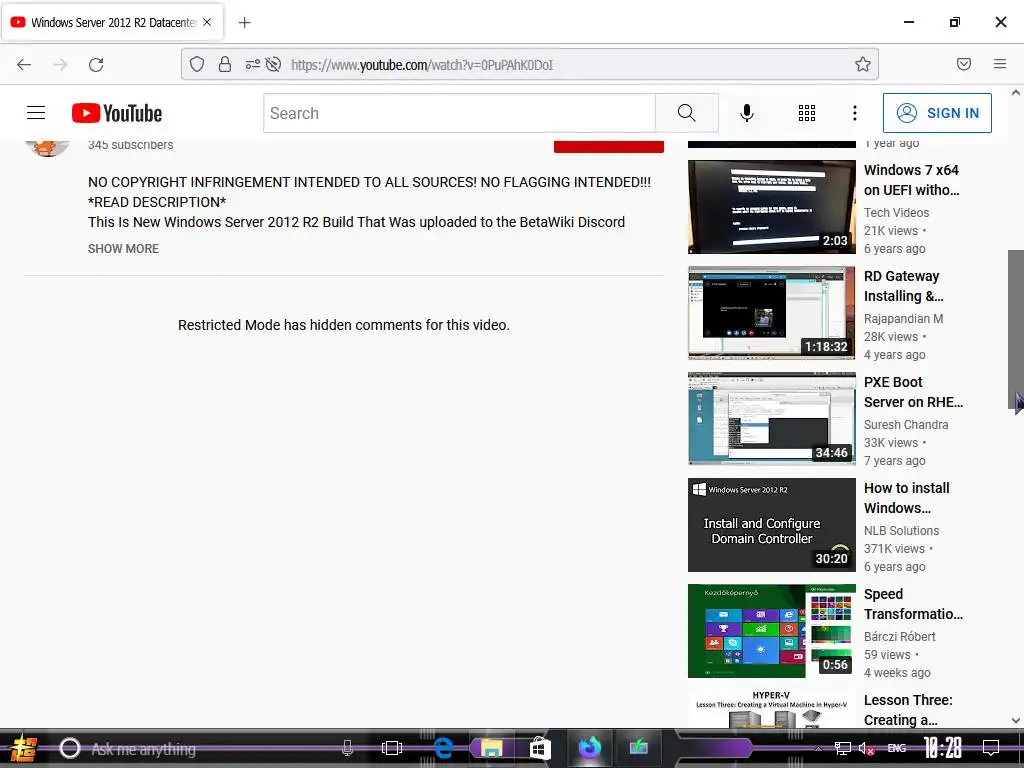The image size is (1024, 768).
Task: Click the How to install Windows title
Action: [906, 498]
